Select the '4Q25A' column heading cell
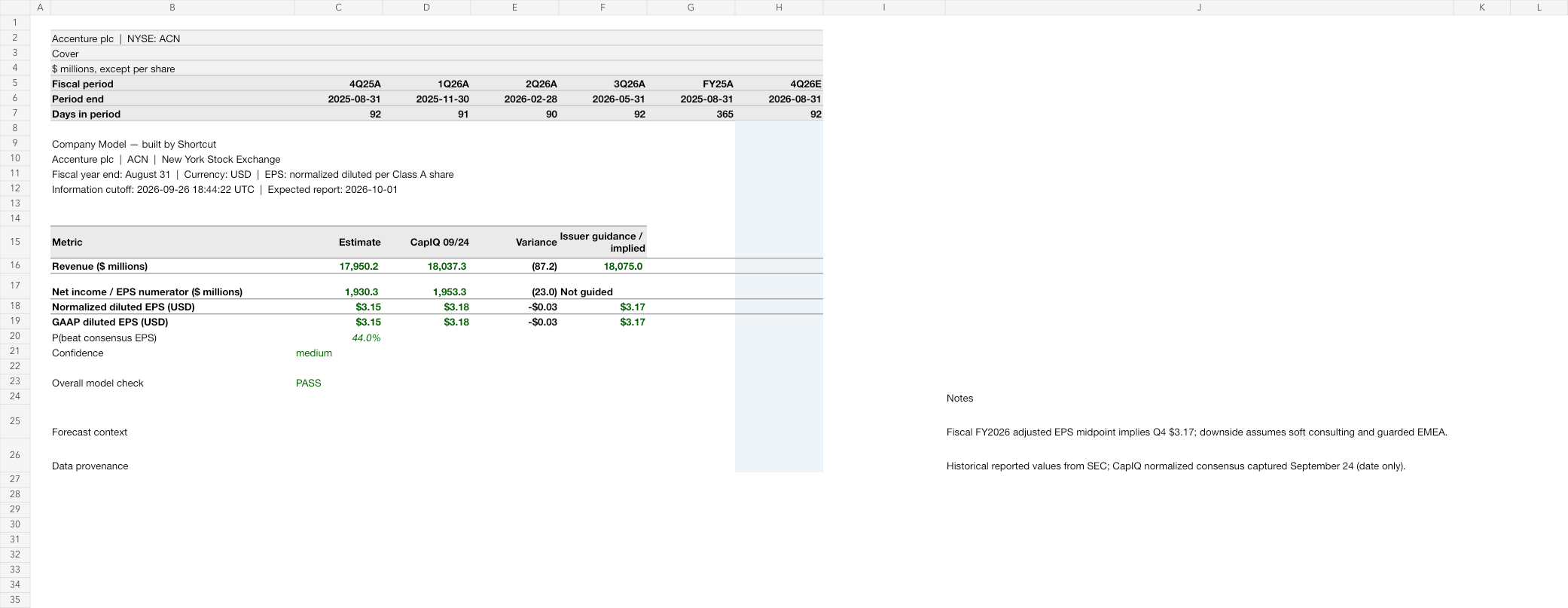This screenshot has width=1568, height=608. 339,84
